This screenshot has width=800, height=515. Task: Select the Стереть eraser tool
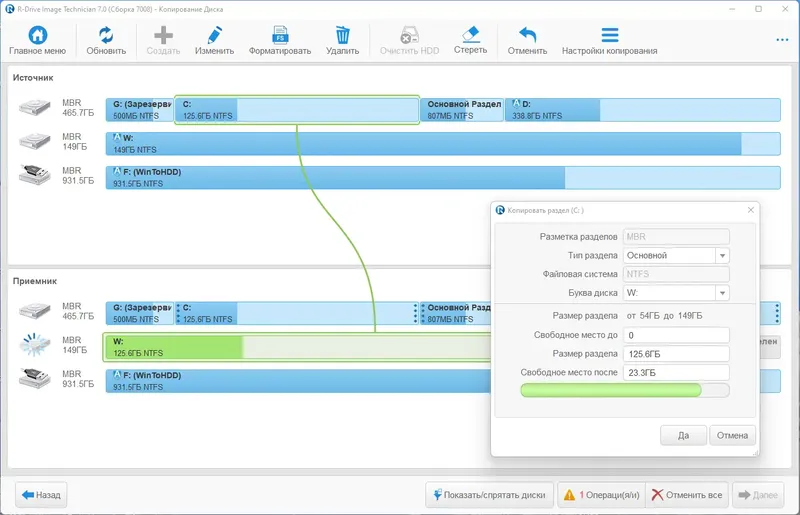click(470, 35)
